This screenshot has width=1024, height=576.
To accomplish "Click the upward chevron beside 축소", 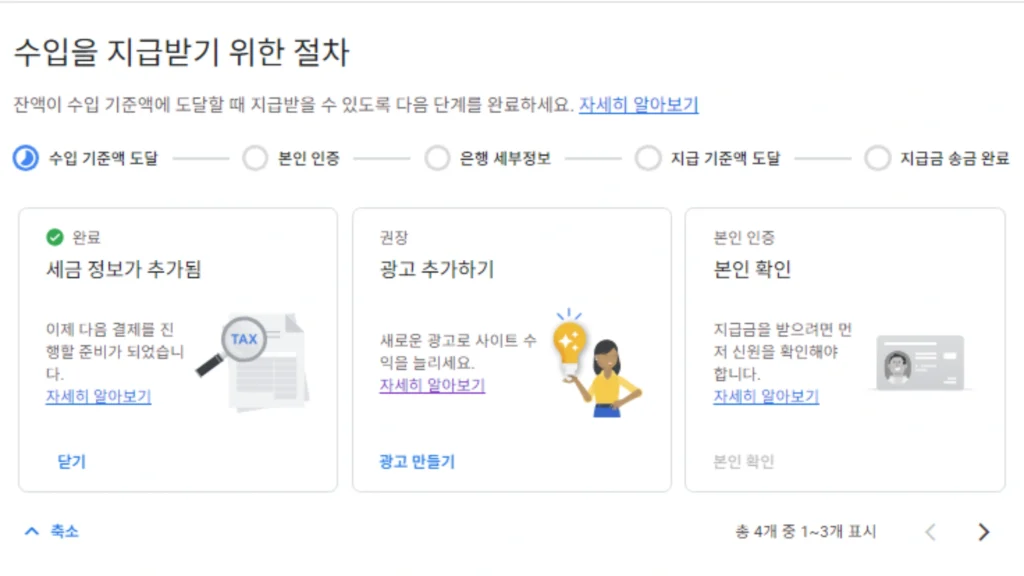I will (x=33, y=531).
